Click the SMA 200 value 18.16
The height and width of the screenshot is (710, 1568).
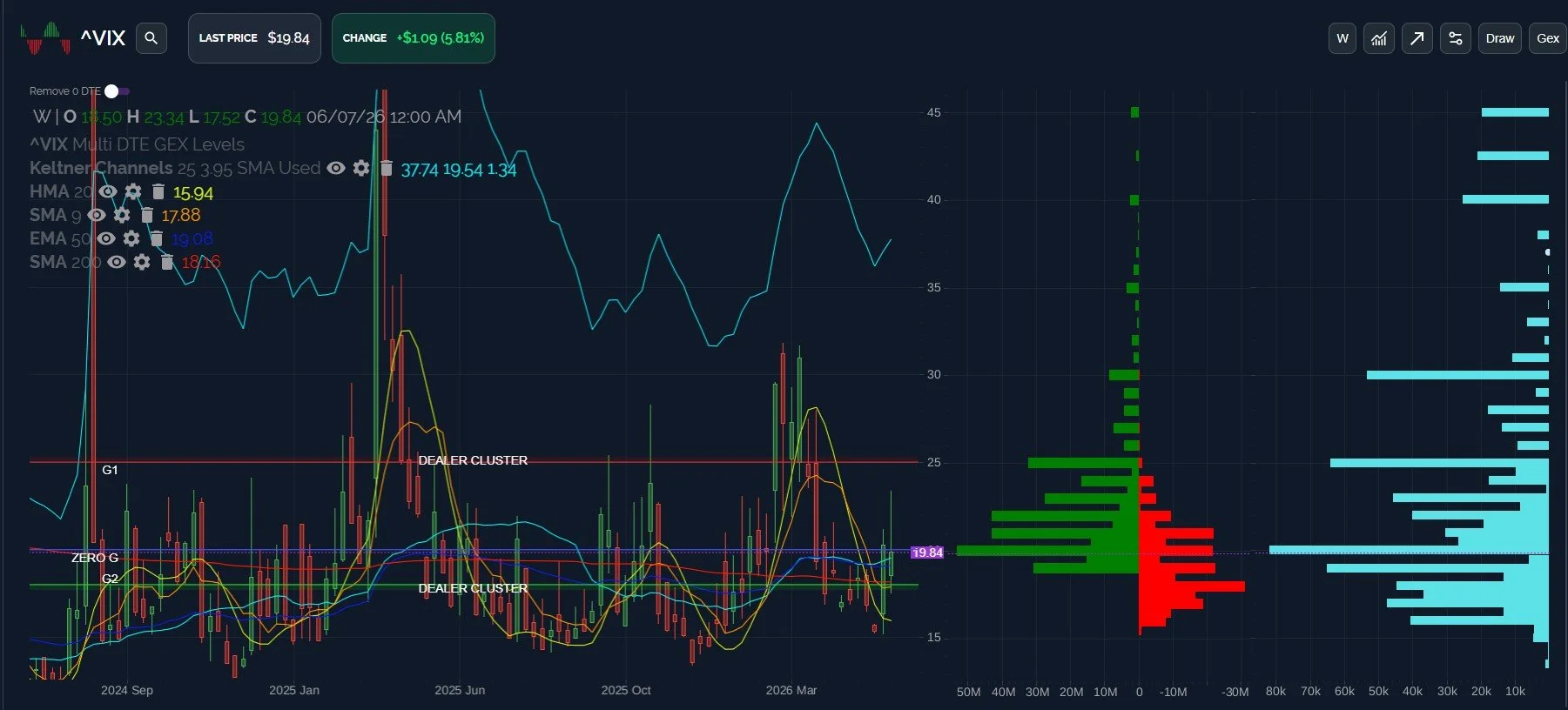click(200, 262)
